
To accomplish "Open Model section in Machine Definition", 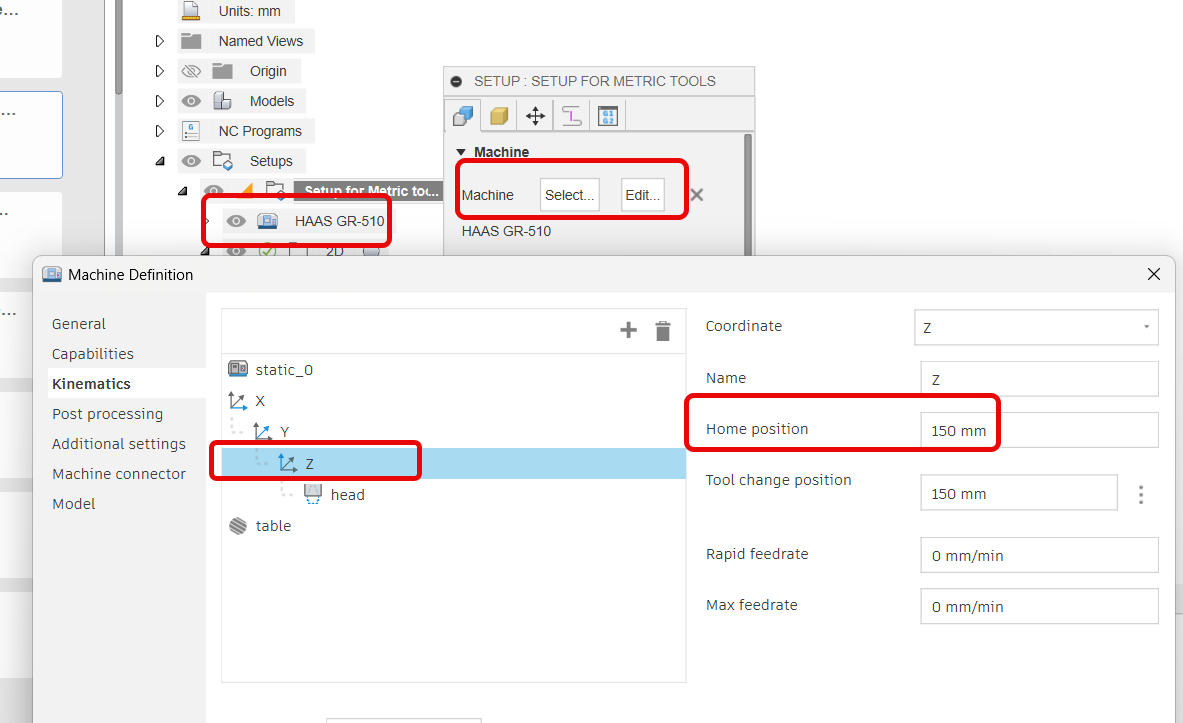I will pyautogui.click(x=74, y=504).
